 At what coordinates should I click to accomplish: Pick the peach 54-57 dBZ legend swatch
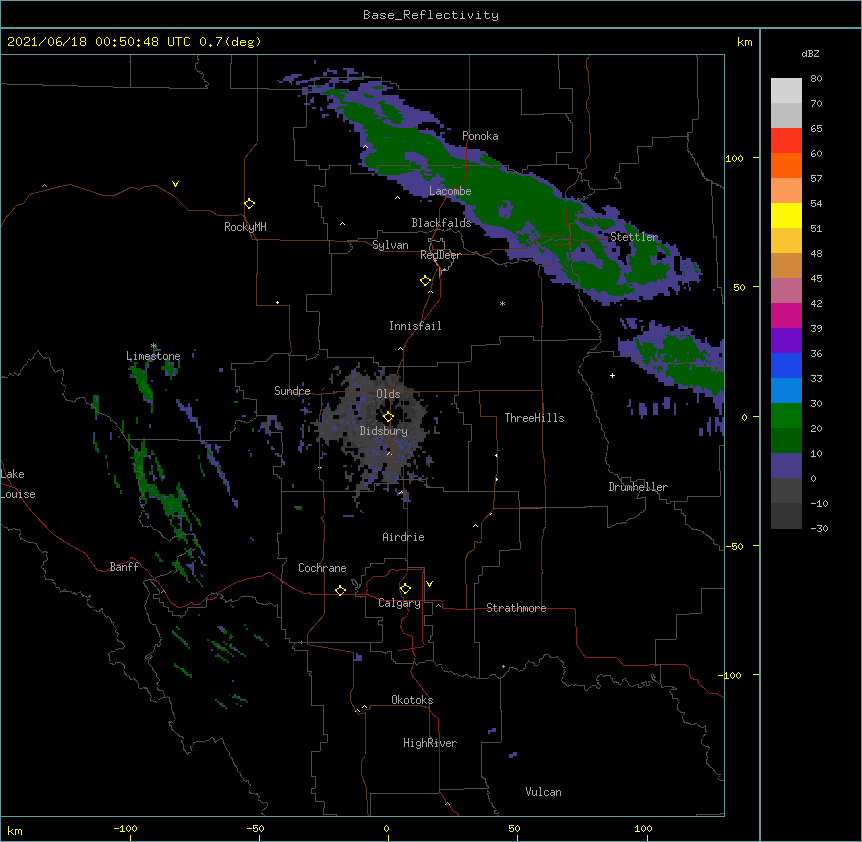pos(786,191)
